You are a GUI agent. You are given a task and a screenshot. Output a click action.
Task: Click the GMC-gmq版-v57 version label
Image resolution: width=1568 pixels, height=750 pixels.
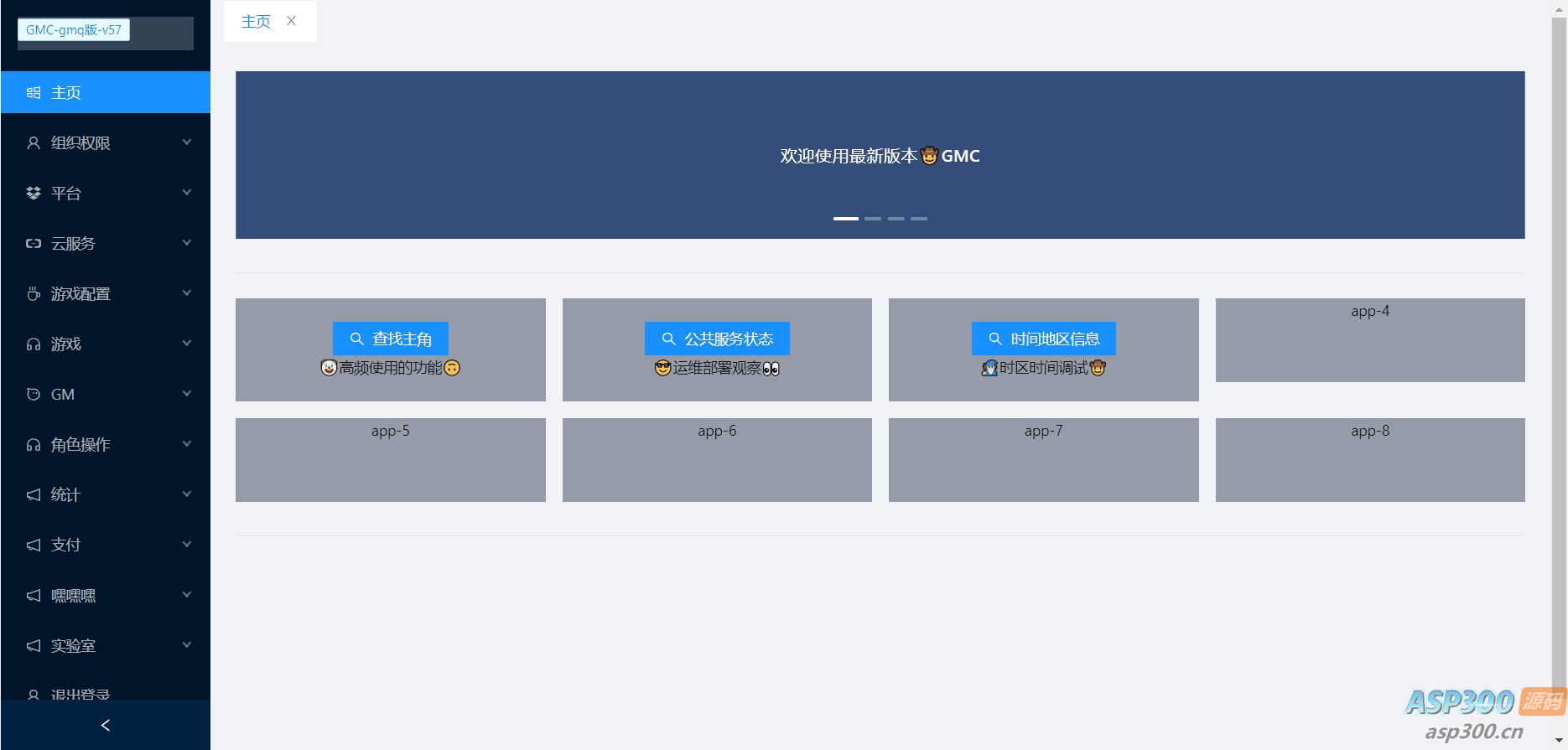coord(74,30)
